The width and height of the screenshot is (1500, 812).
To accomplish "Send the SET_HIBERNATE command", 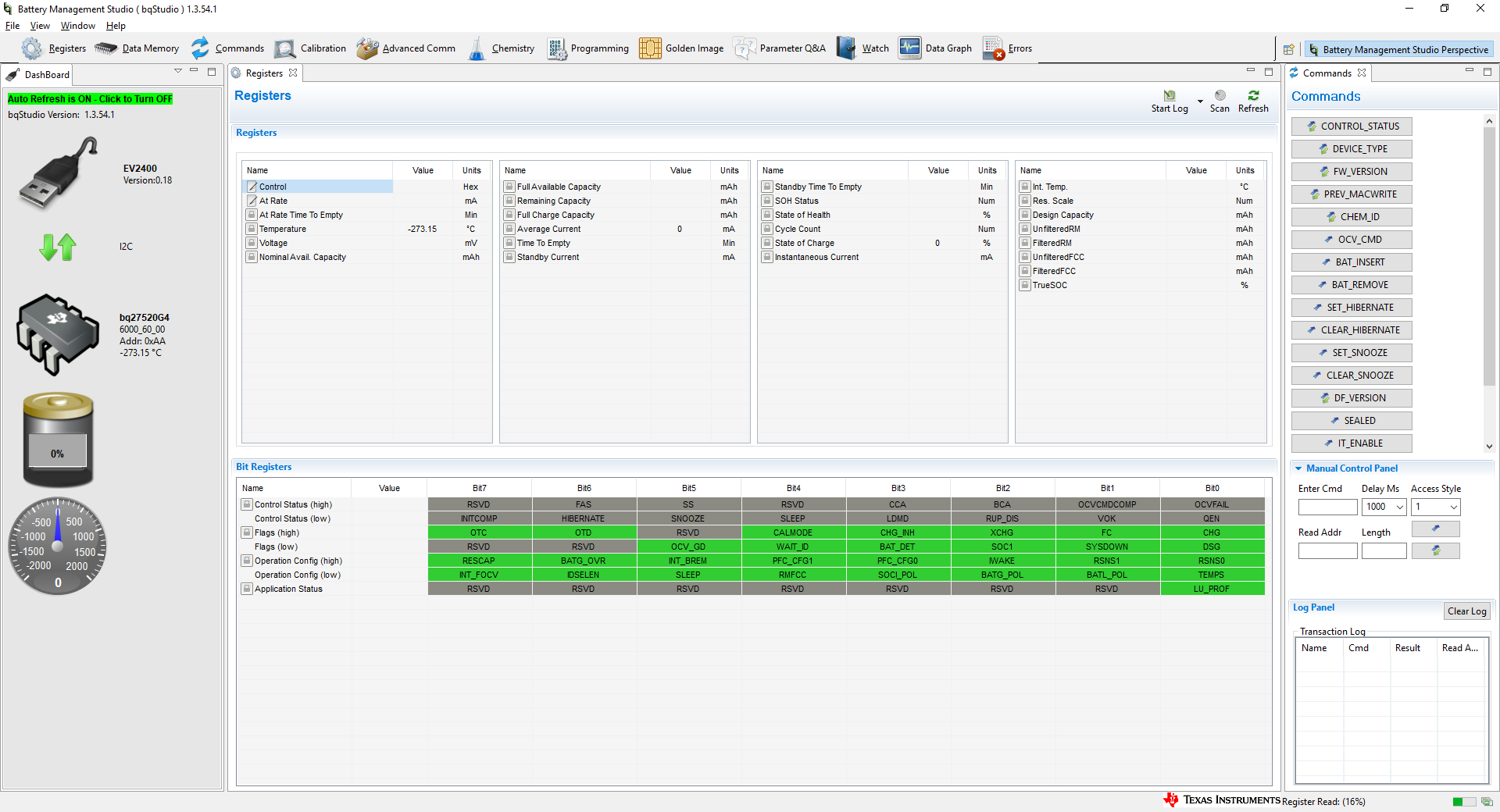I will (1352, 308).
